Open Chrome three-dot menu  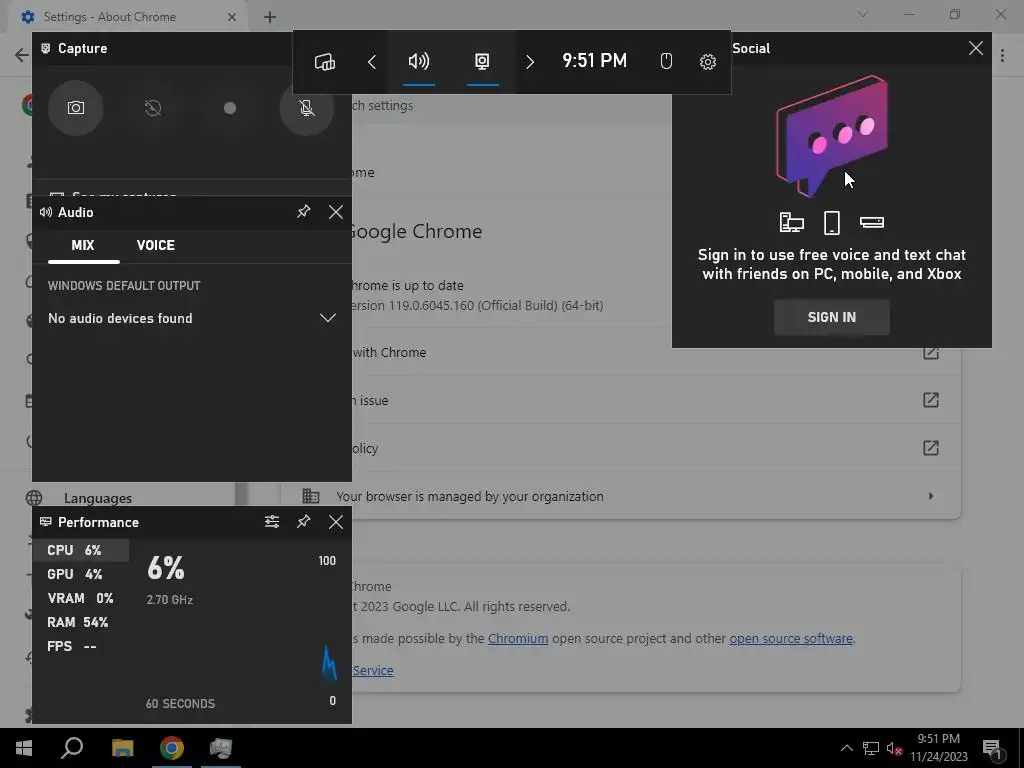[x=1002, y=55]
